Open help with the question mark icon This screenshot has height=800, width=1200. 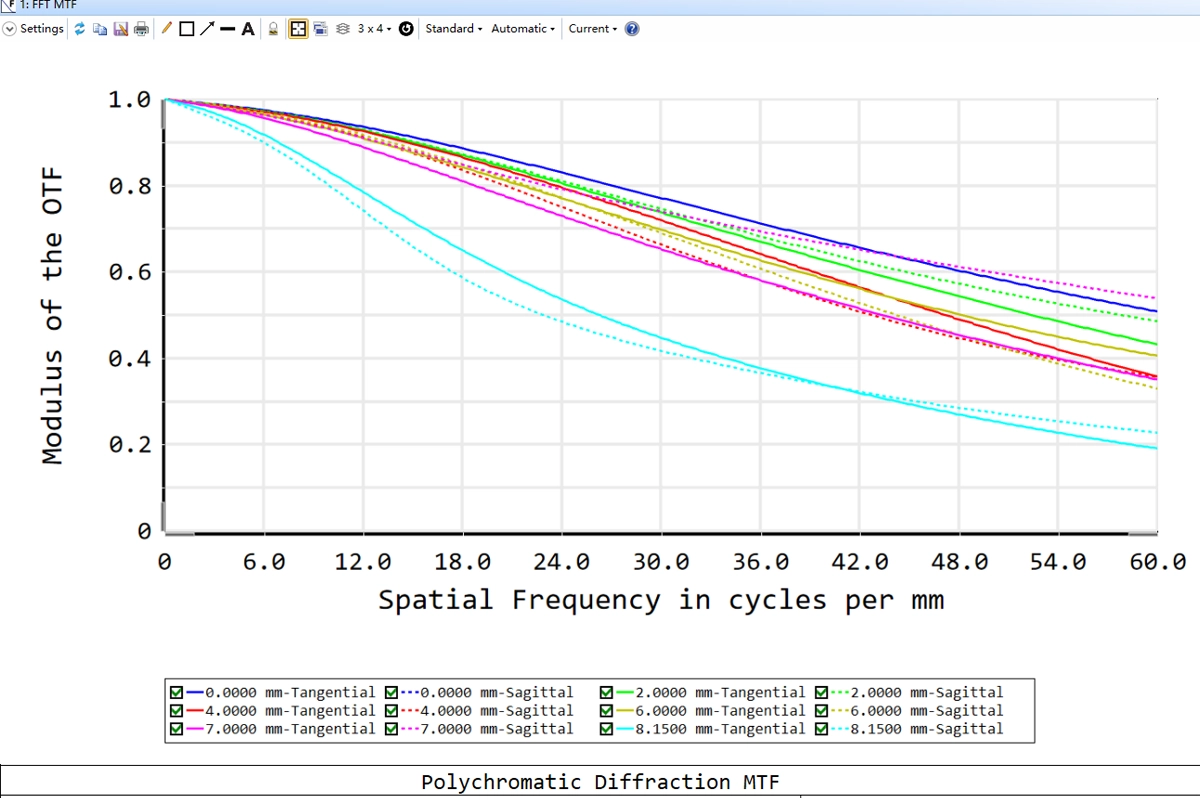pos(632,29)
